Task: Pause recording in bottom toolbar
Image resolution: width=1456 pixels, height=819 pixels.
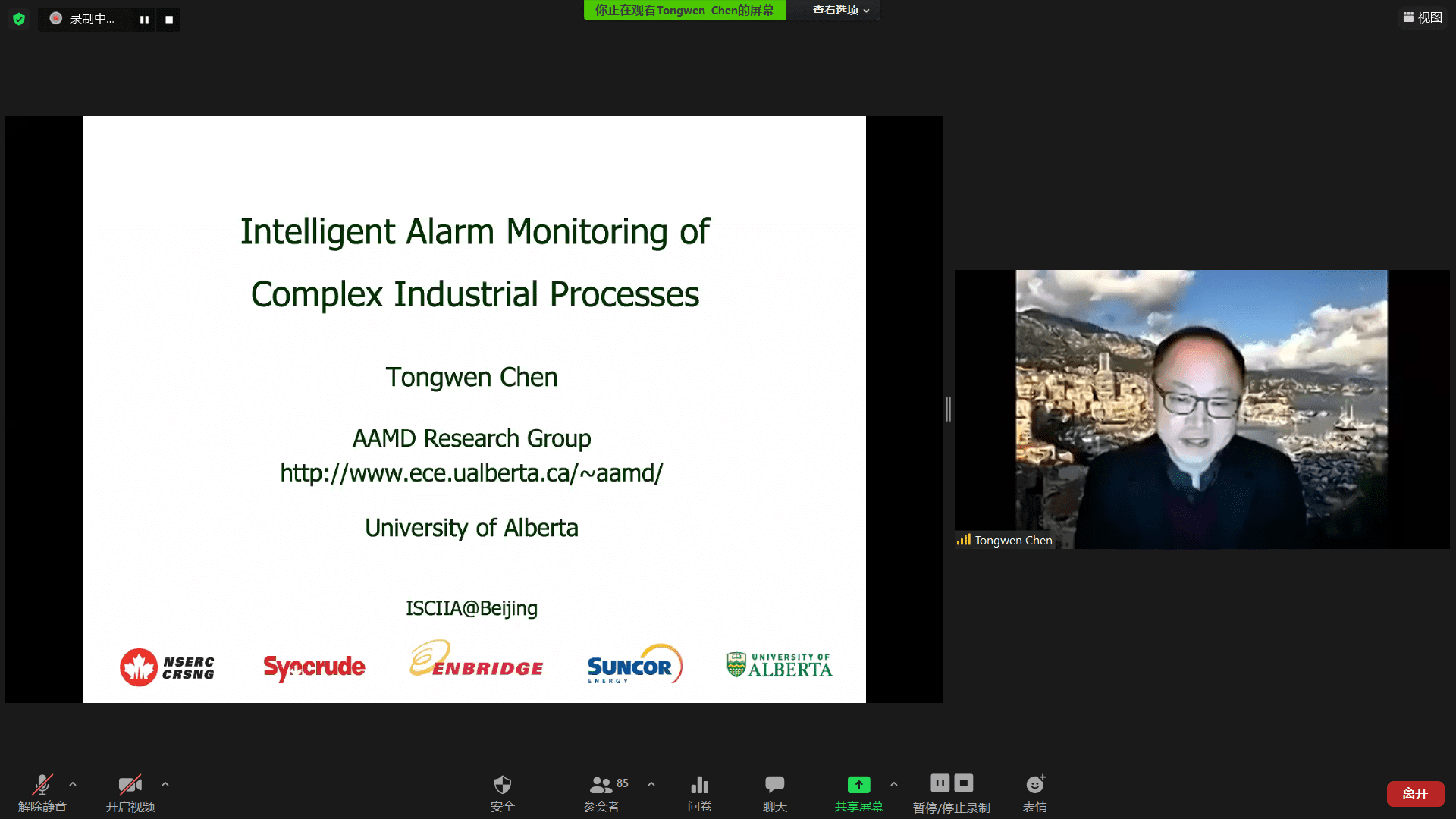Action: [940, 783]
